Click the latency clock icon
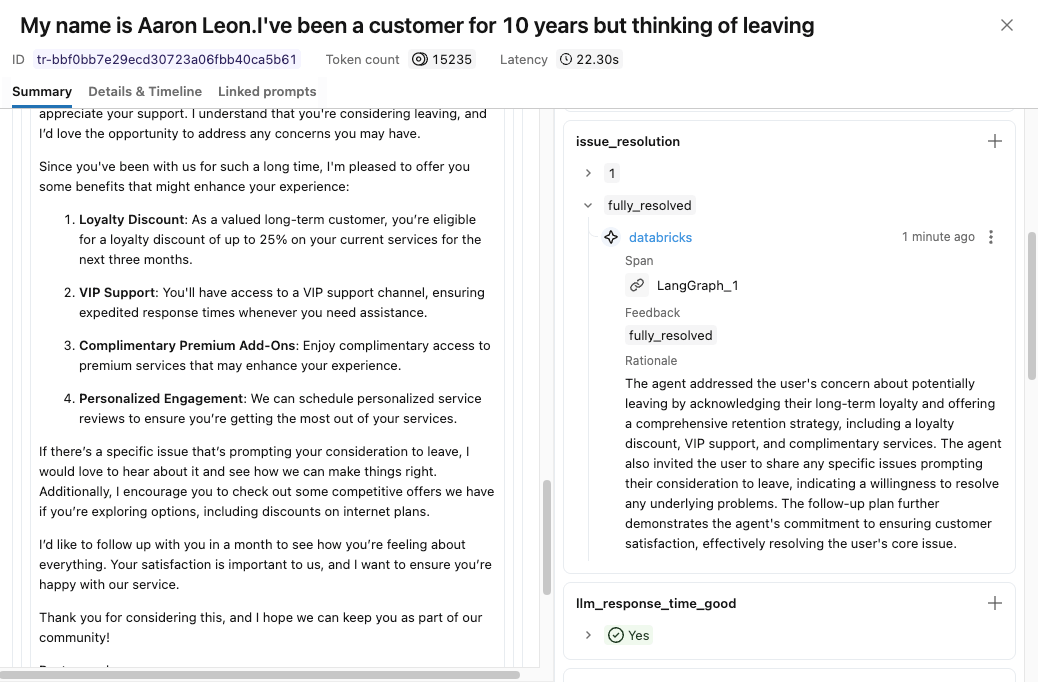The image size is (1038, 696). click(x=566, y=60)
